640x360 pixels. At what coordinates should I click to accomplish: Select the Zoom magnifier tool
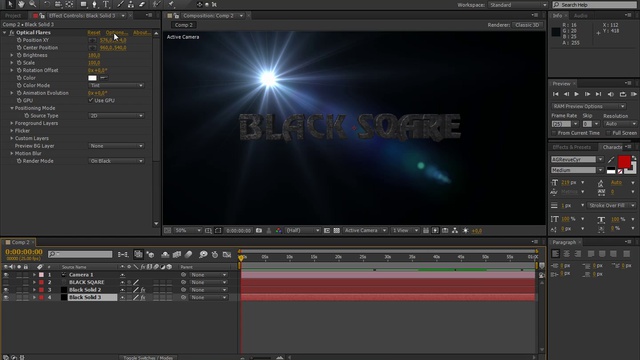(x=32, y=4)
